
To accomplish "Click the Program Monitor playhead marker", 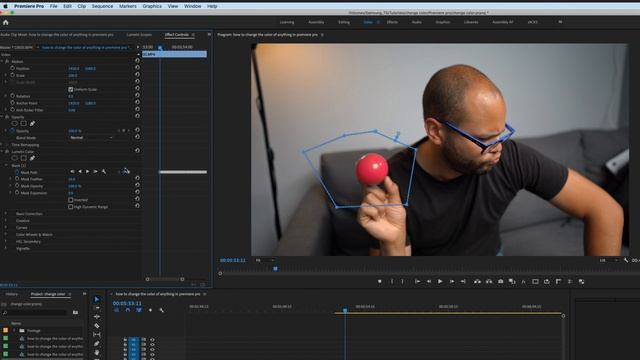I will 276,269.
